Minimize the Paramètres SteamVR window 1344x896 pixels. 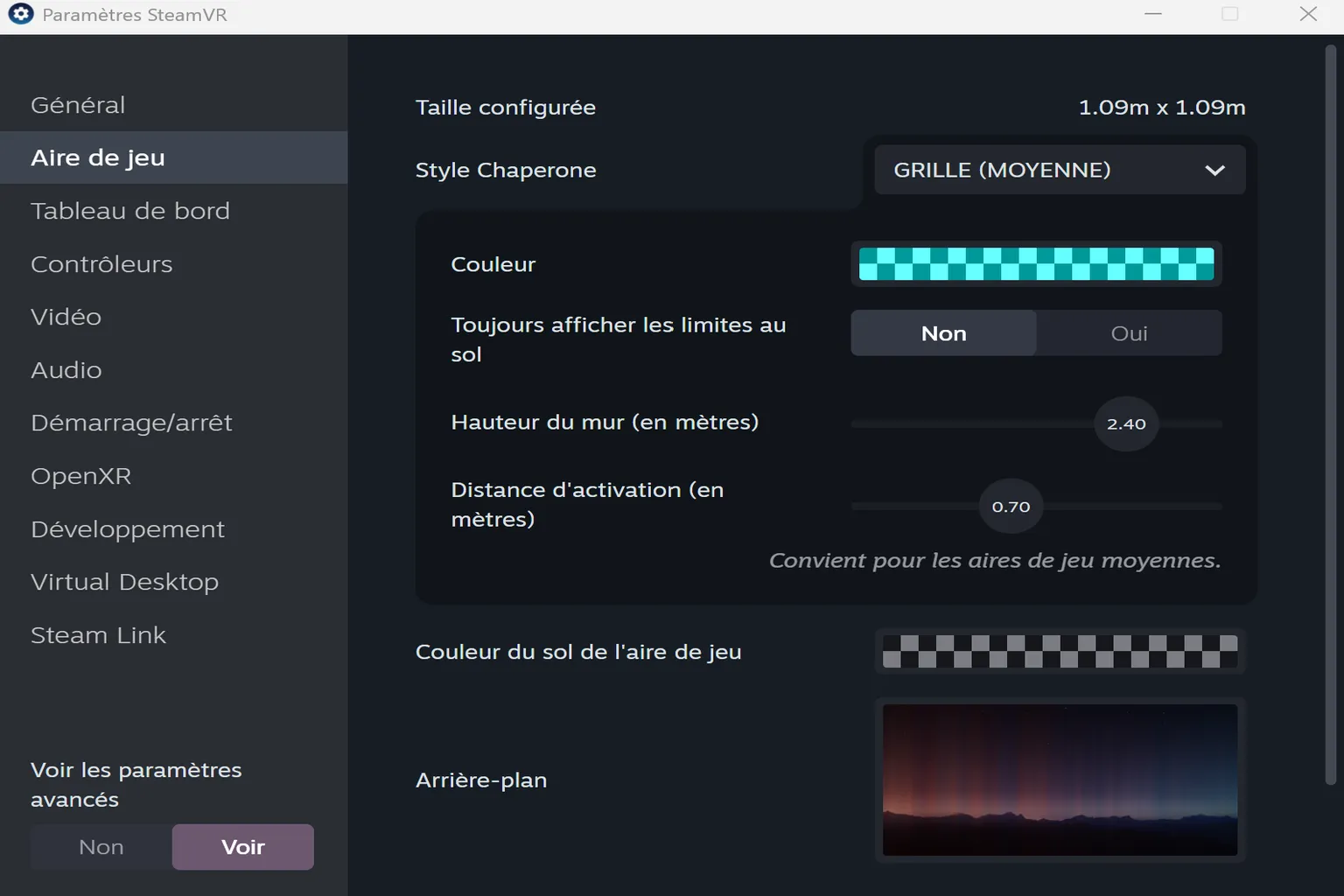pyautogui.click(x=1153, y=14)
